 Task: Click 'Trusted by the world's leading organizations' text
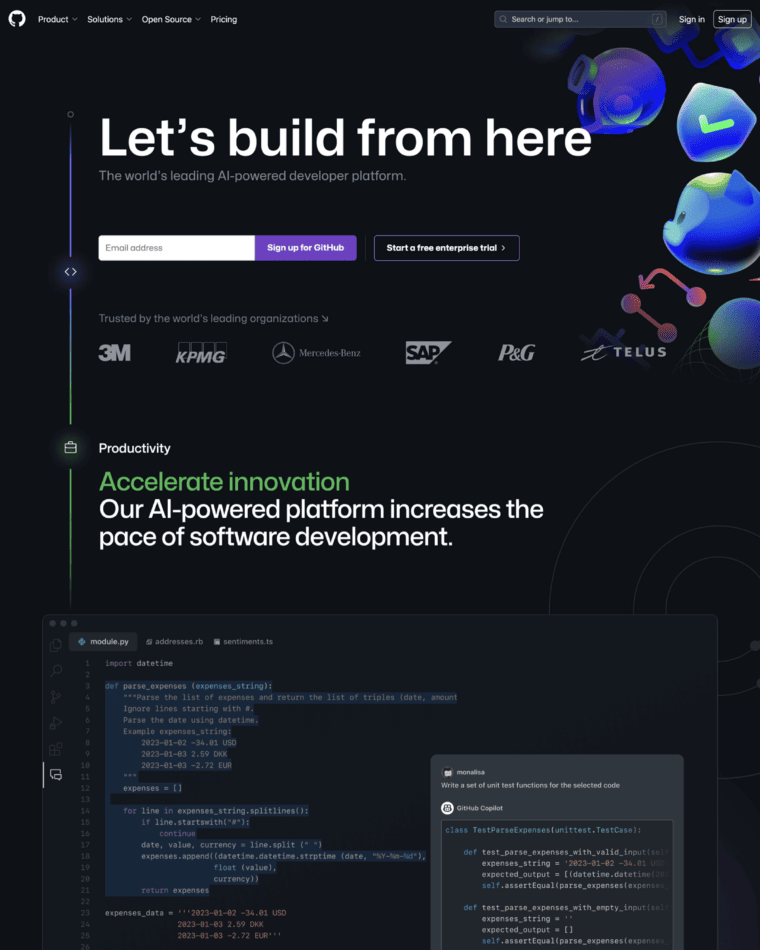tap(208, 319)
